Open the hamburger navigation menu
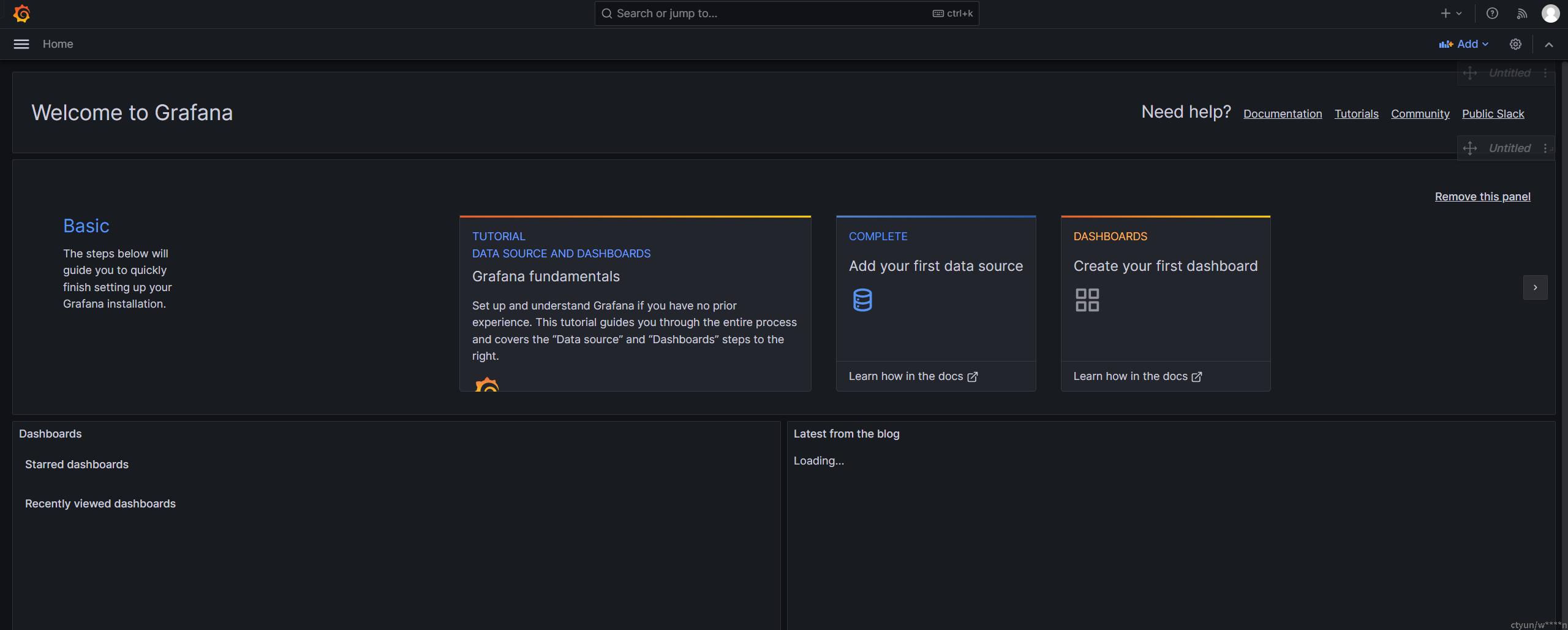This screenshot has width=1568, height=630. pos(21,44)
